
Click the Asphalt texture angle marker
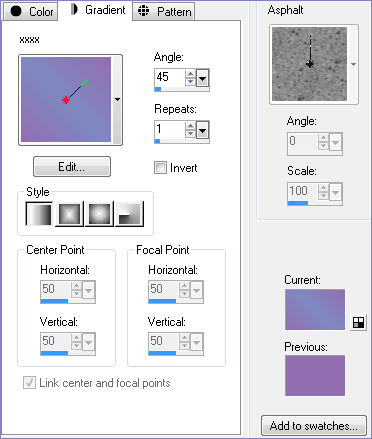click(x=310, y=64)
